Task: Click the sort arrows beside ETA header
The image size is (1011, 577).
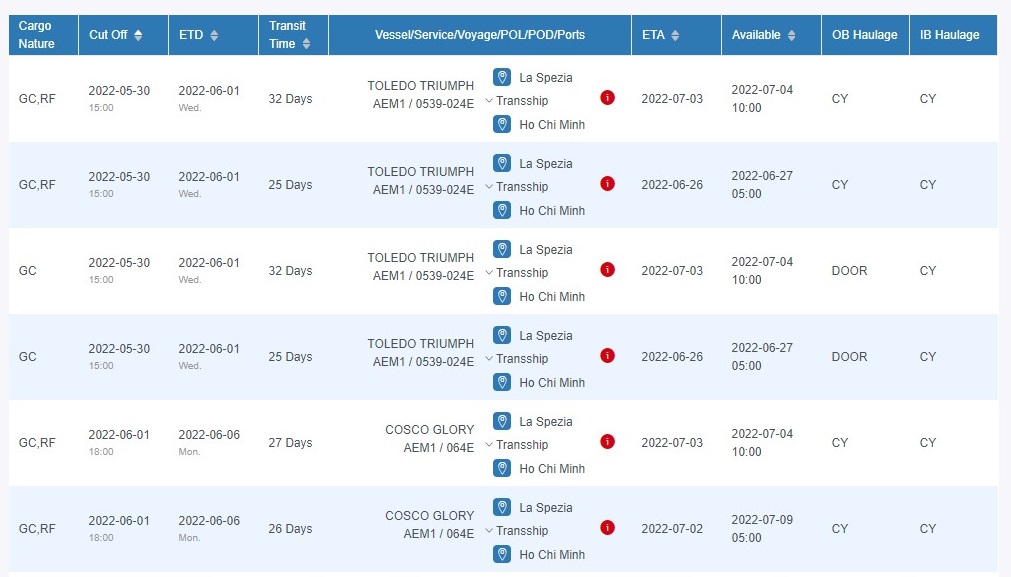Action: [675, 35]
